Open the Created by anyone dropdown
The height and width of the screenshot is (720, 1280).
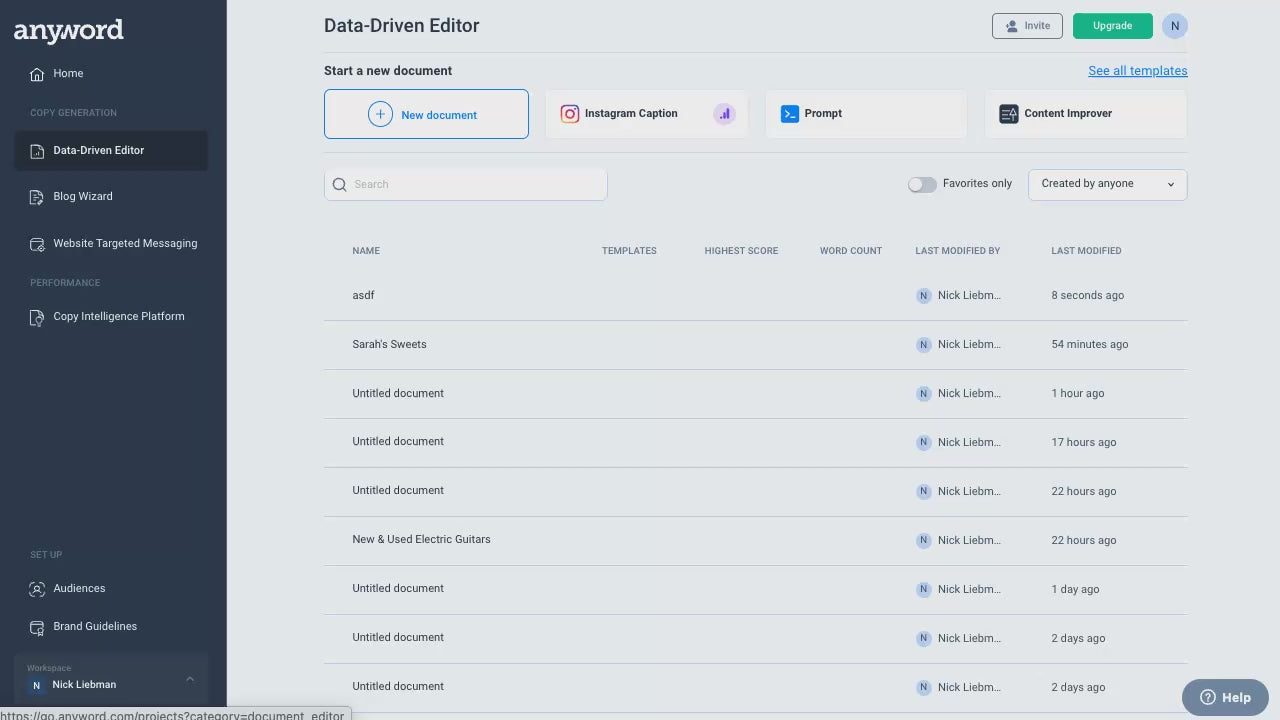[x=1107, y=184]
